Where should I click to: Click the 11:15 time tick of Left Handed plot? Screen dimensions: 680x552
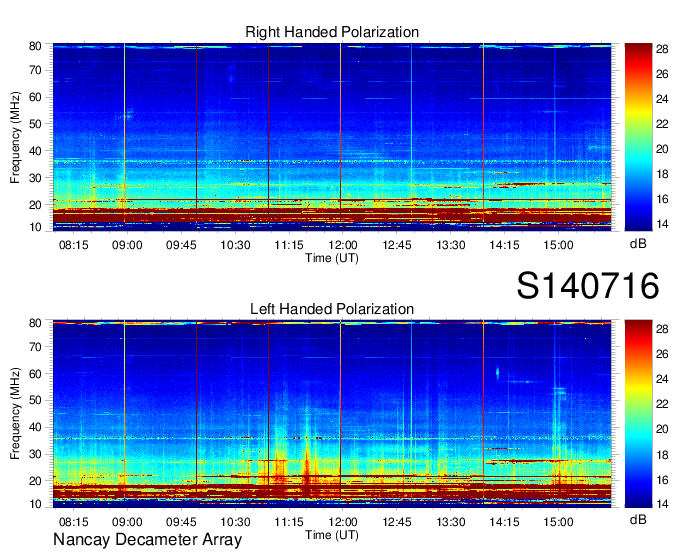click(289, 522)
